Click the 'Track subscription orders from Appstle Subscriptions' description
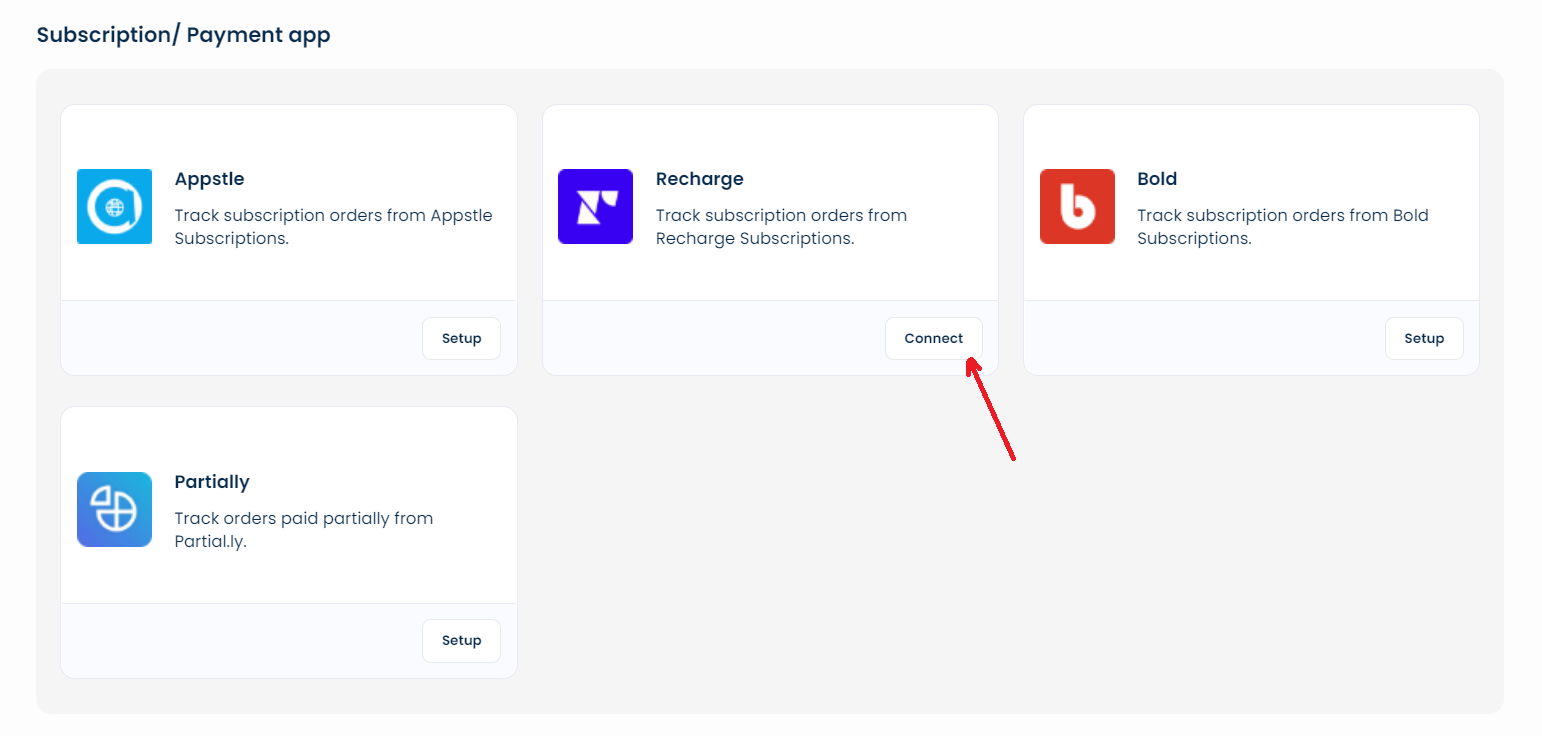Screen dimensions: 1542x736 click(334, 227)
